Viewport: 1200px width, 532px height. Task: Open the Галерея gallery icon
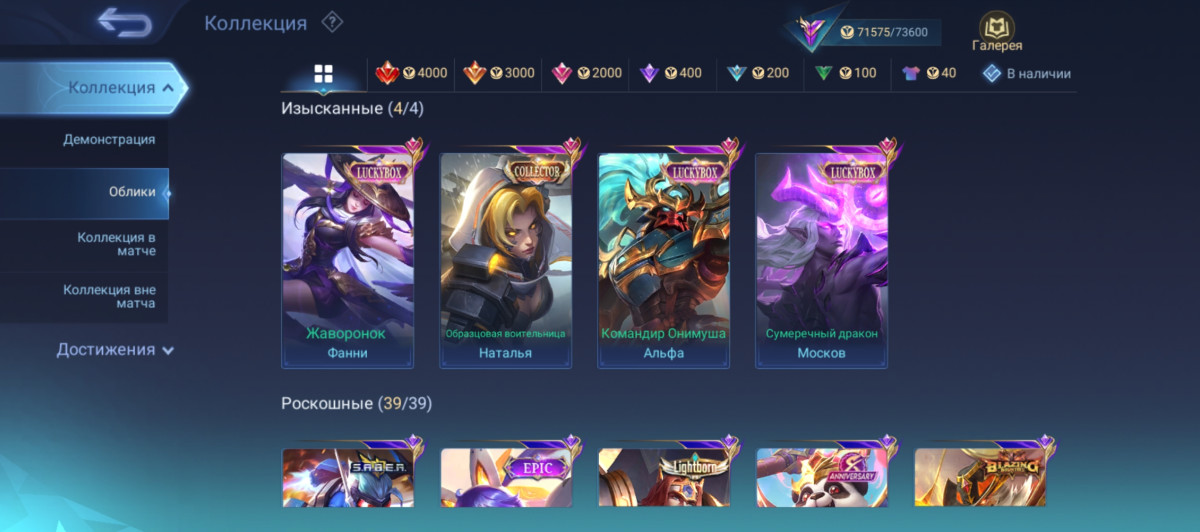pyautogui.click(x=997, y=32)
